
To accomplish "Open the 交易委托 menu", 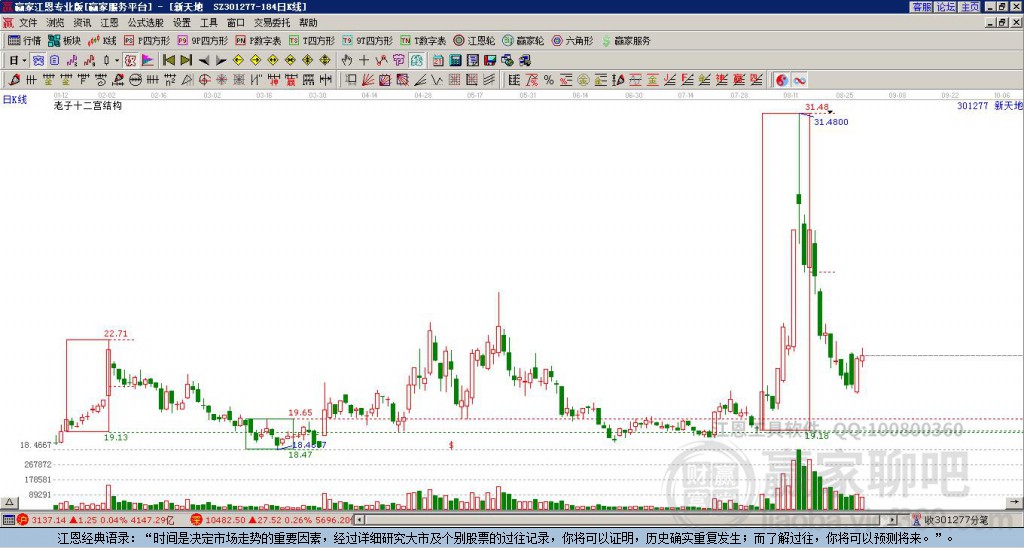I will (x=272, y=23).
